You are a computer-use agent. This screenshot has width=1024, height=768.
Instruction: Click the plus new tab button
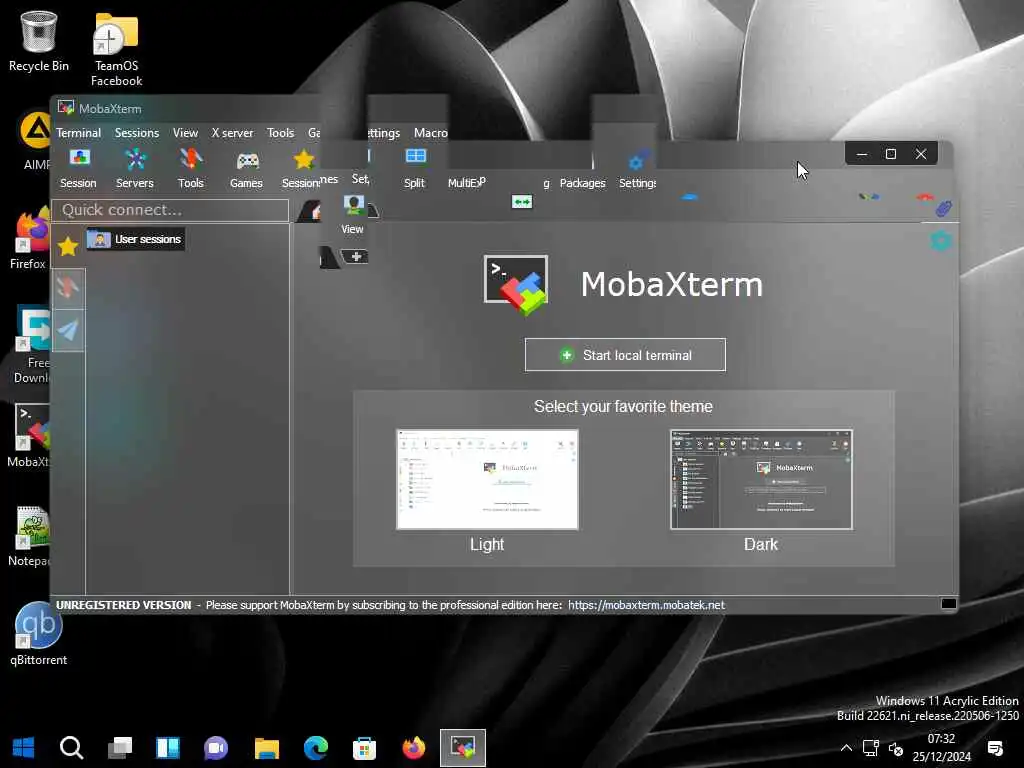pos(356,257)
